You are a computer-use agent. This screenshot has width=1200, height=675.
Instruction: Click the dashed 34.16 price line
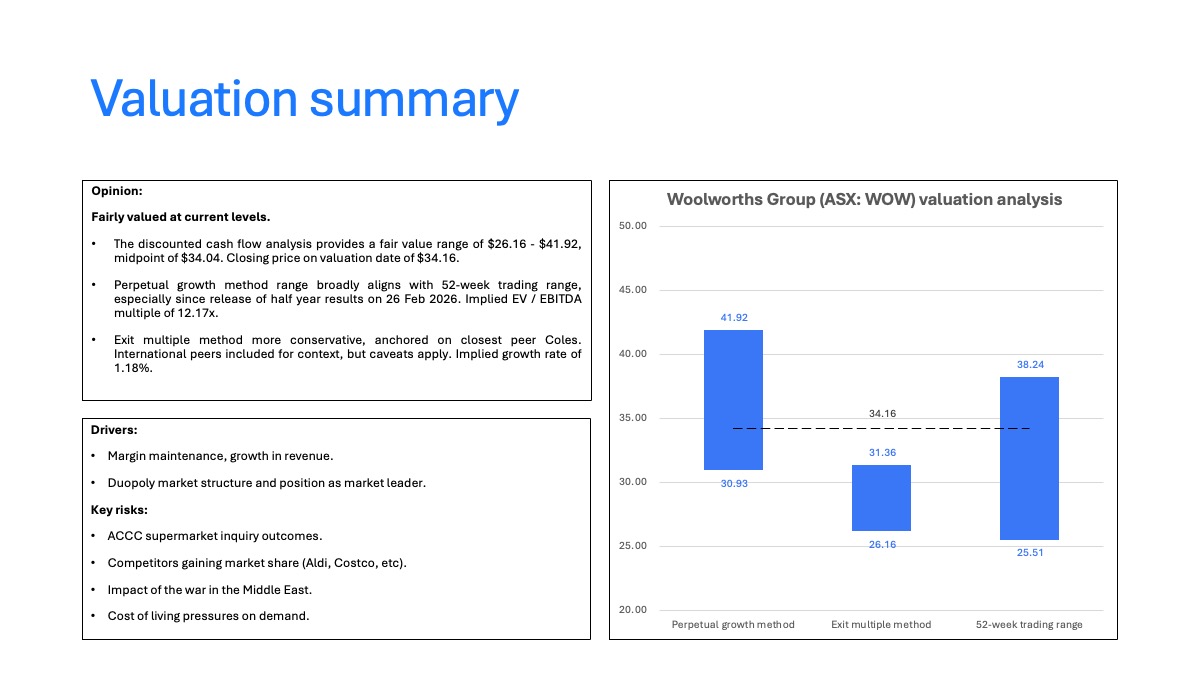coord(881,428)
